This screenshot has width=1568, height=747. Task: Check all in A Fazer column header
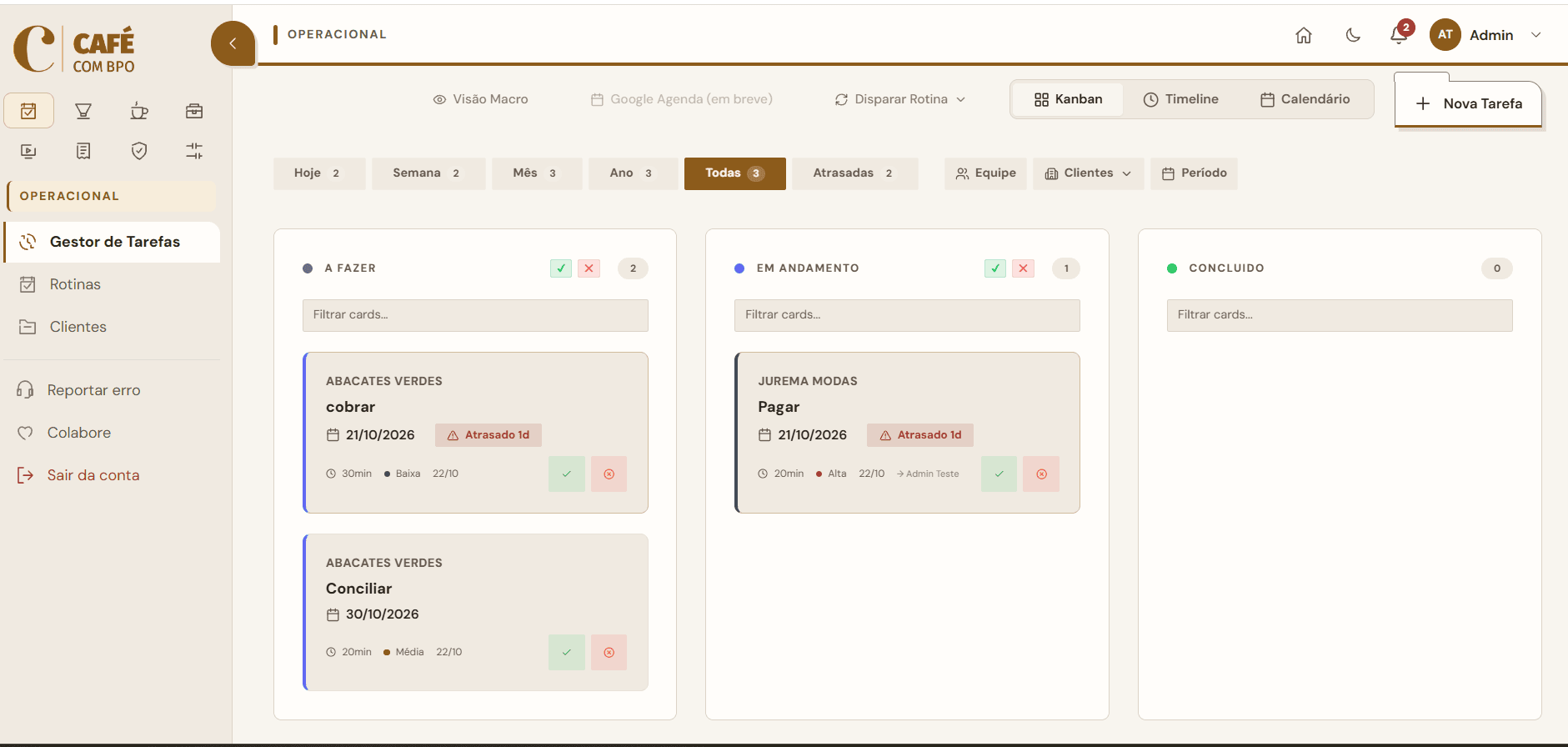[x=561, y=268]
